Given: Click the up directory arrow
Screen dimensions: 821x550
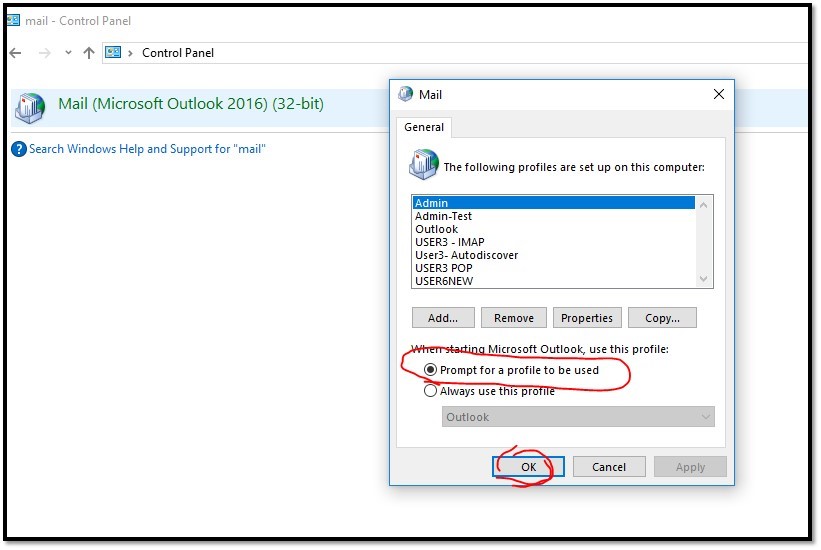Looking at the screenshot, I should click(x=89, y=52).
